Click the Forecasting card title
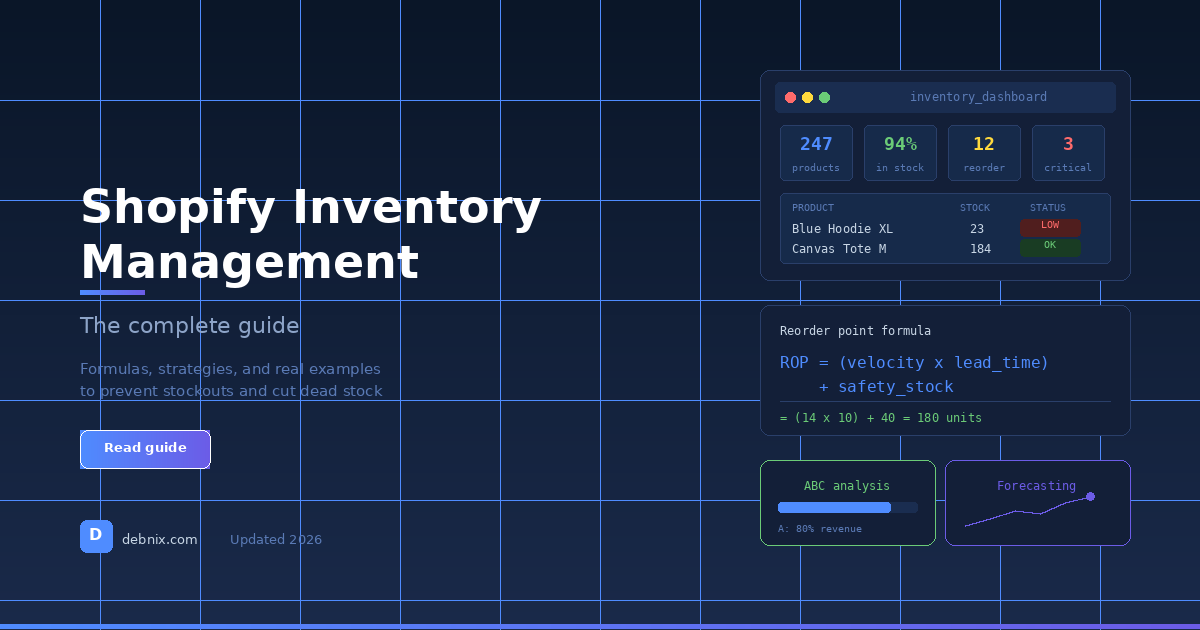The height and width of the screenshot is (630, 1200). coord(1036,486)
